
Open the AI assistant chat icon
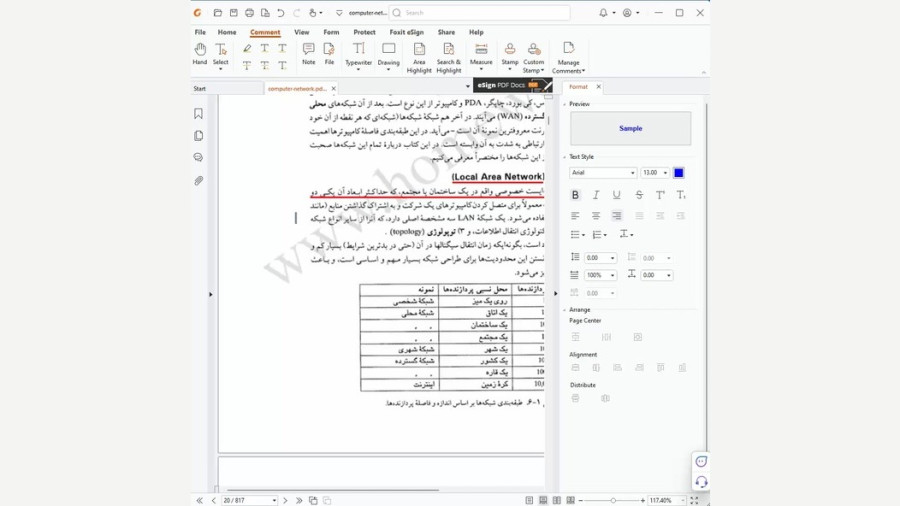[701, 461]
